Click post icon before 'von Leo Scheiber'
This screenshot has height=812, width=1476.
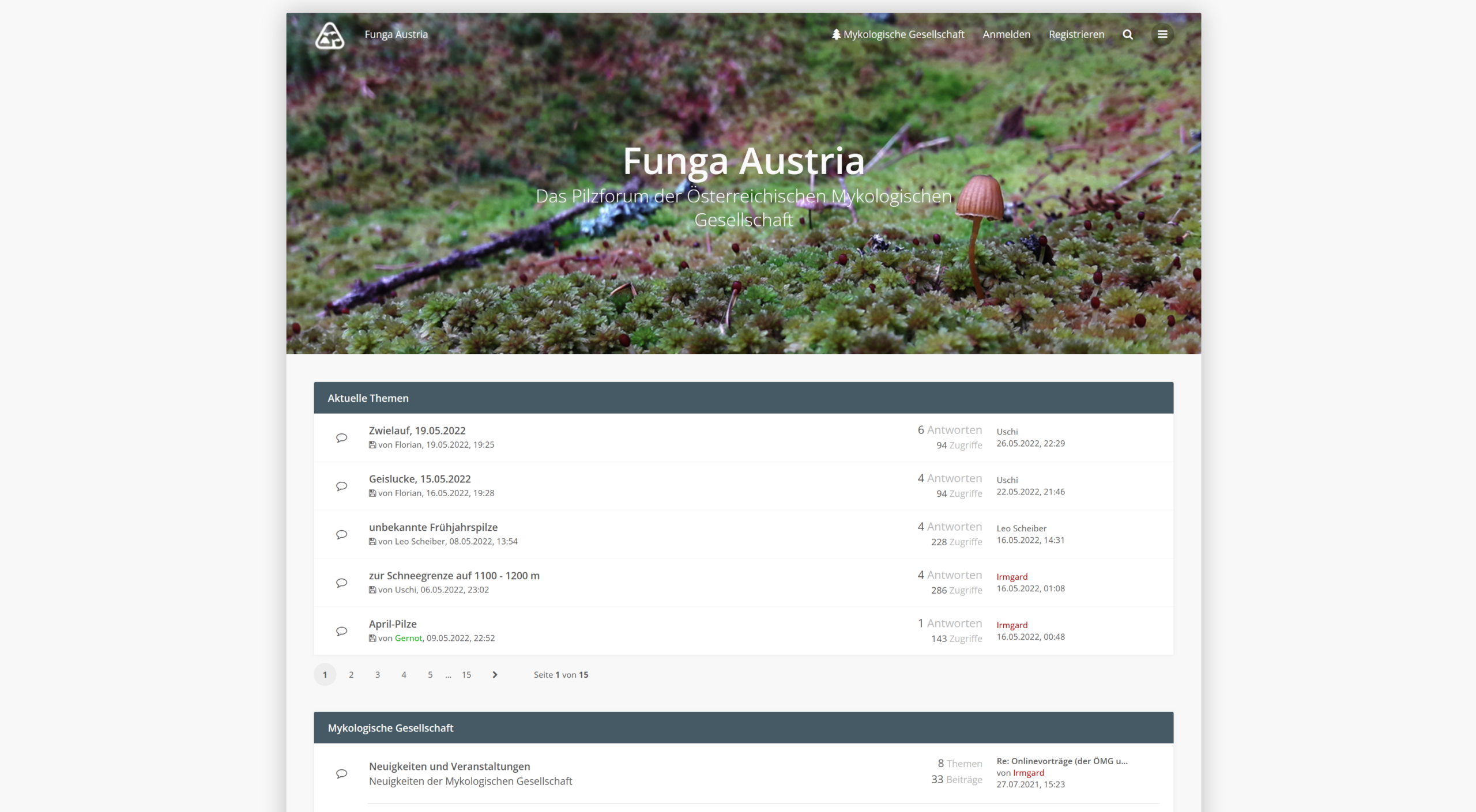(x=372, y=542)
